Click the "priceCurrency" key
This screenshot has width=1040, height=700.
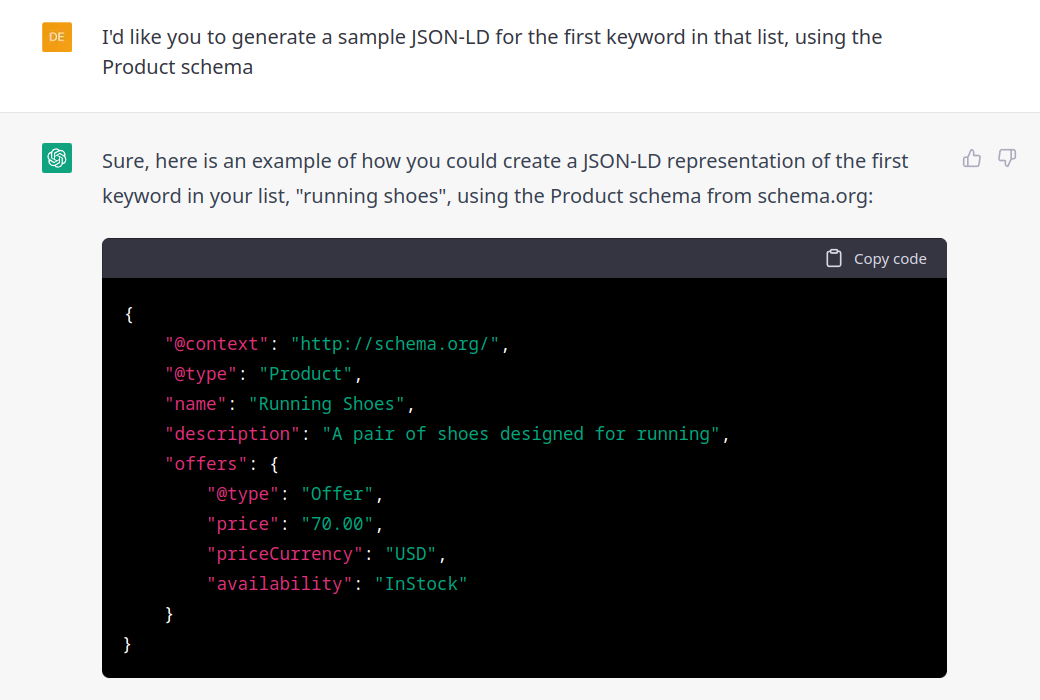[x=285, y=554]
